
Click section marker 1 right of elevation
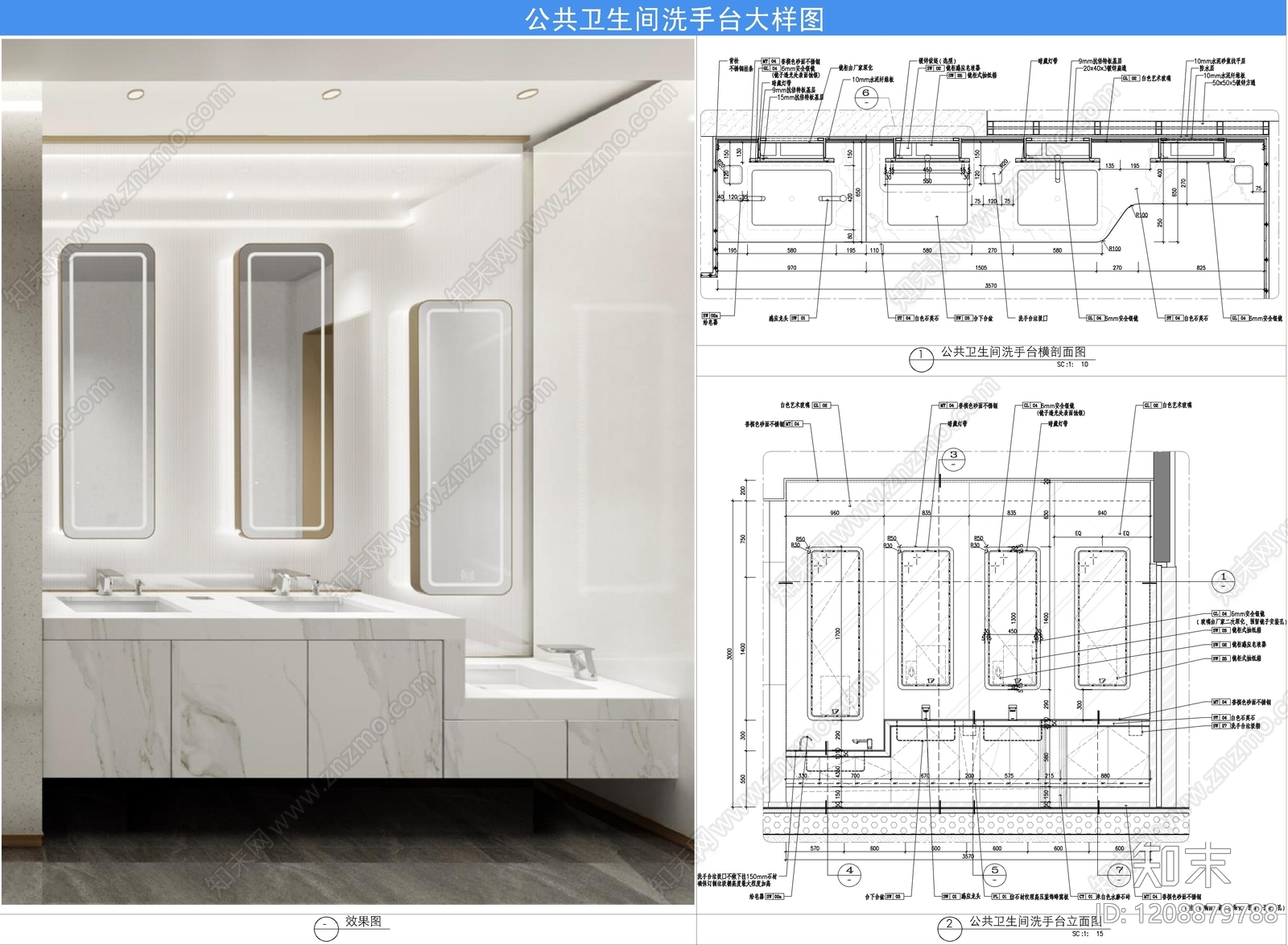pos(1224,580)
